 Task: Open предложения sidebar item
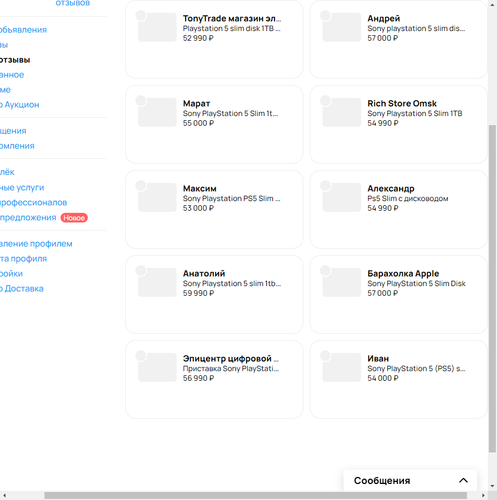tap(28, 218)
